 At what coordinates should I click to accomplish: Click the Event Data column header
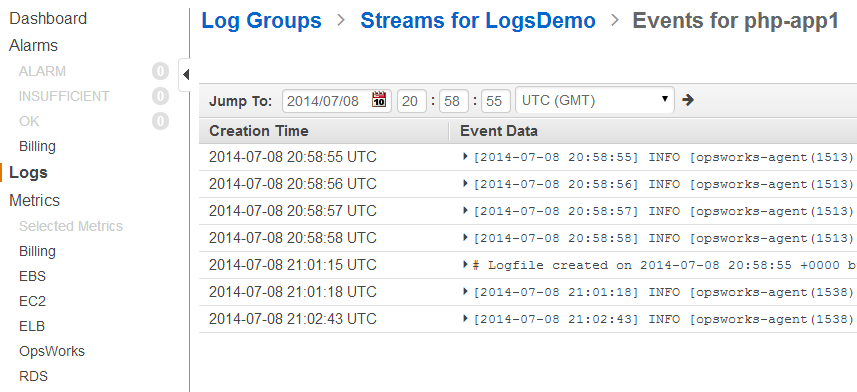[498, 131]
